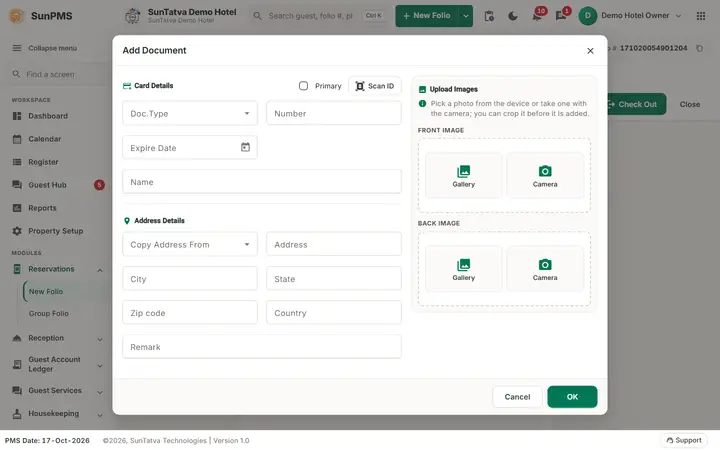Click the Address input field

[334, 244]
